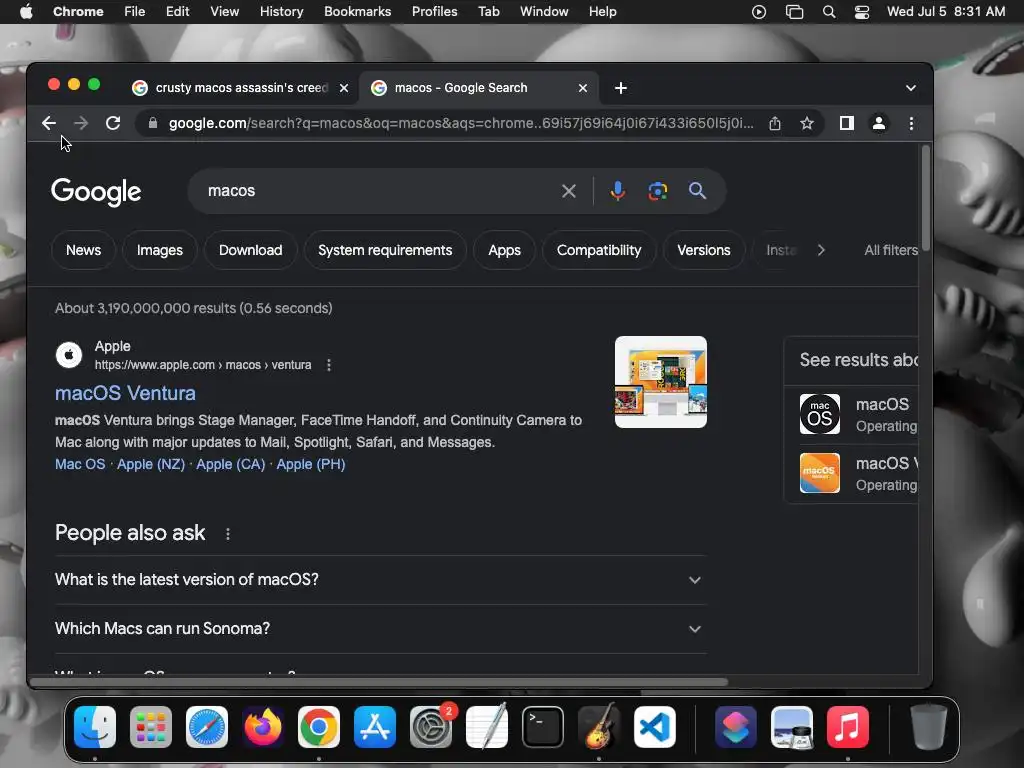Viewport: 1024px width, 768px height.
Task: Search by image with Google Lens icon
Action: (658, 191)
